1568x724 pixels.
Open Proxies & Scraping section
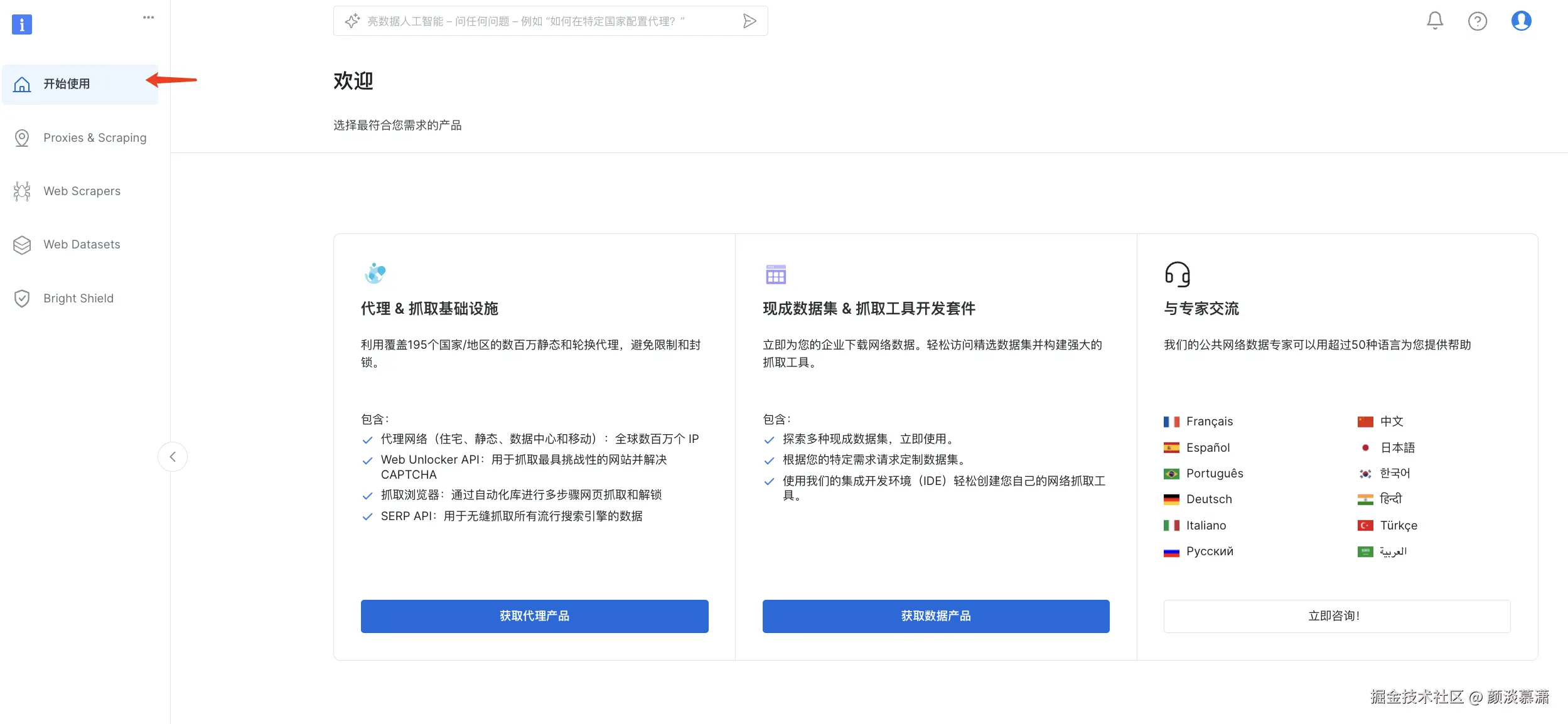[94, 138]
